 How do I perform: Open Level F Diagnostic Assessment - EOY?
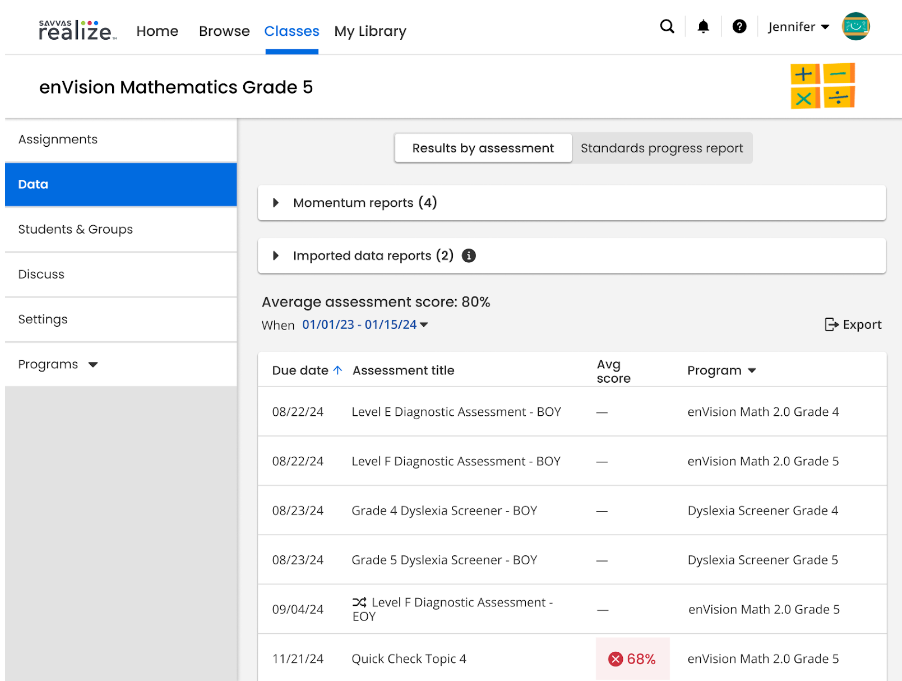pos(453,609)
